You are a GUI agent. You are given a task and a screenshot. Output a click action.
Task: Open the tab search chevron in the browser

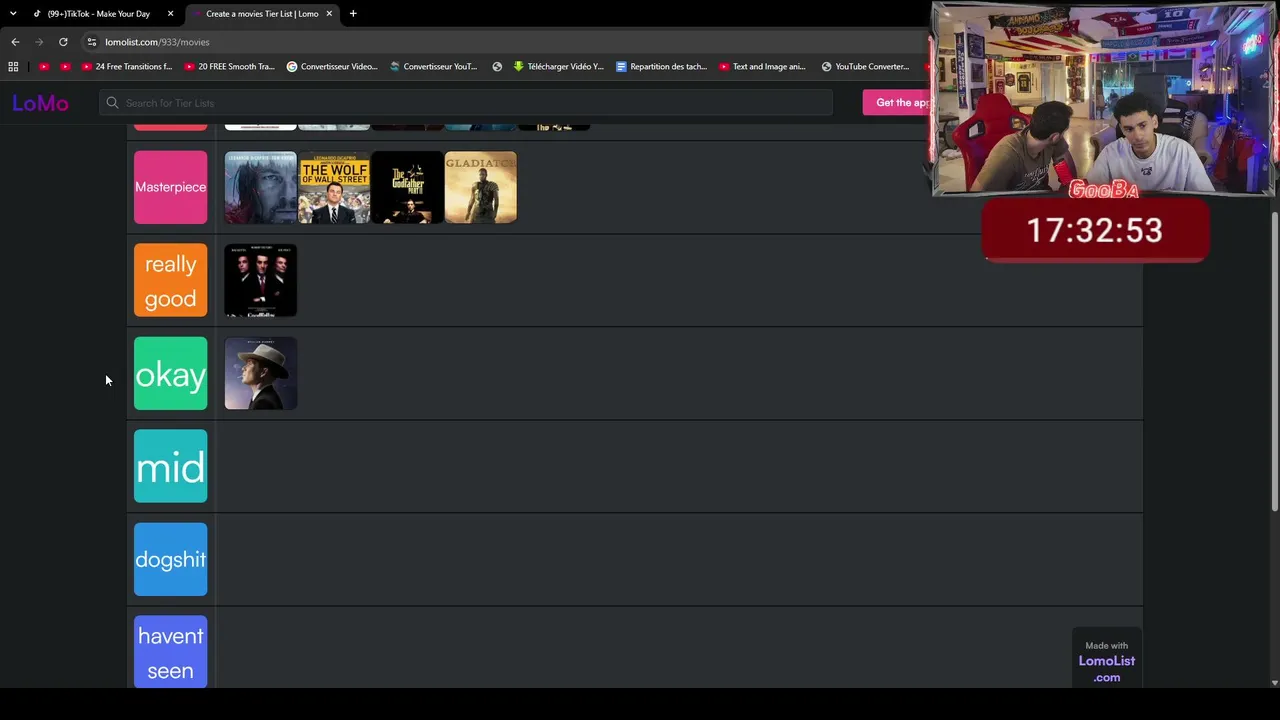[13, 13]
